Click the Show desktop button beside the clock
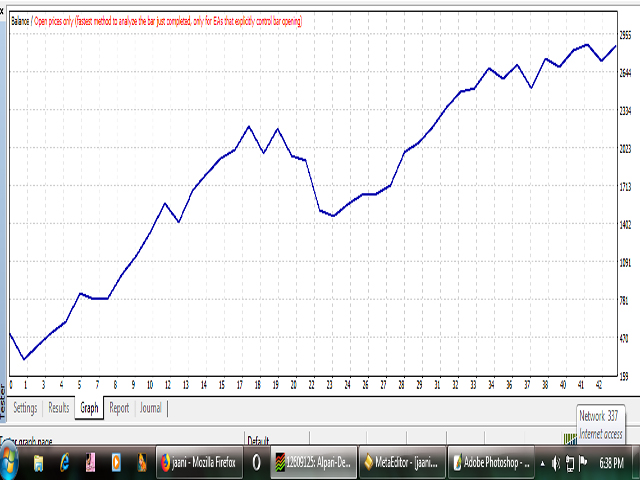Image resolution: width=640 pixels, height=480 pixels. 636,463
